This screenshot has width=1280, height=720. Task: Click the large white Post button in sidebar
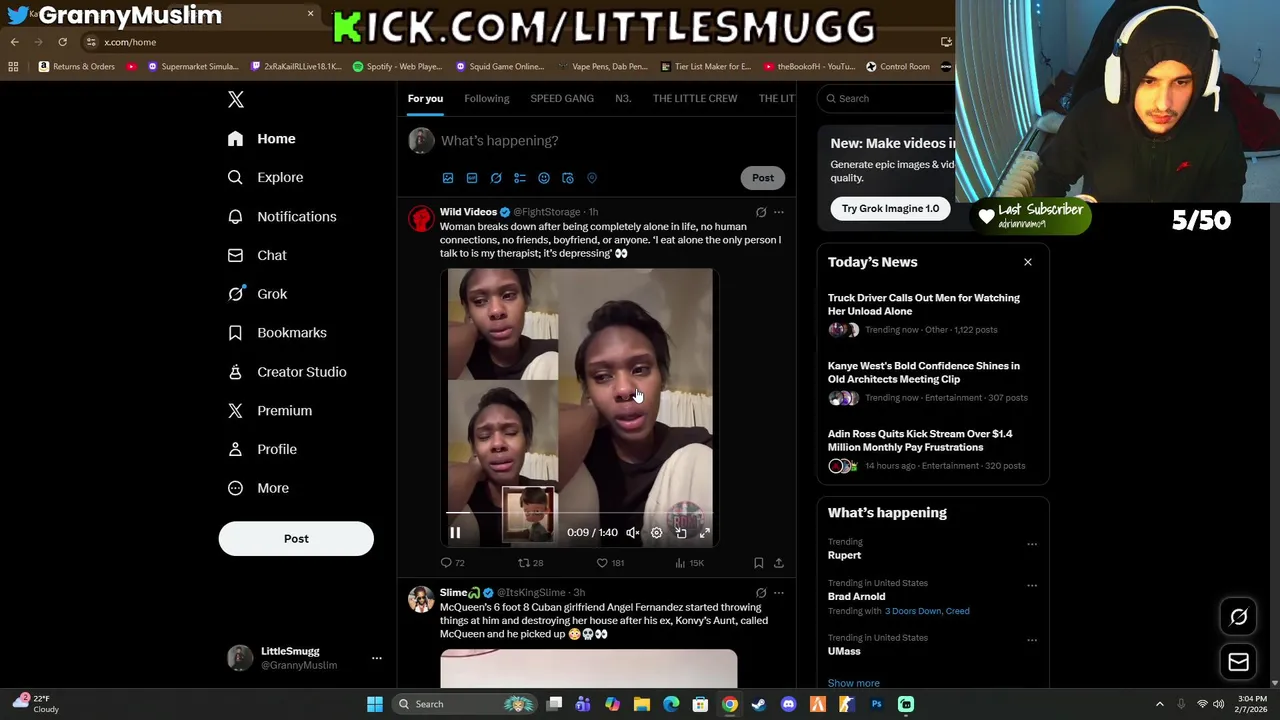coord(296,539)
